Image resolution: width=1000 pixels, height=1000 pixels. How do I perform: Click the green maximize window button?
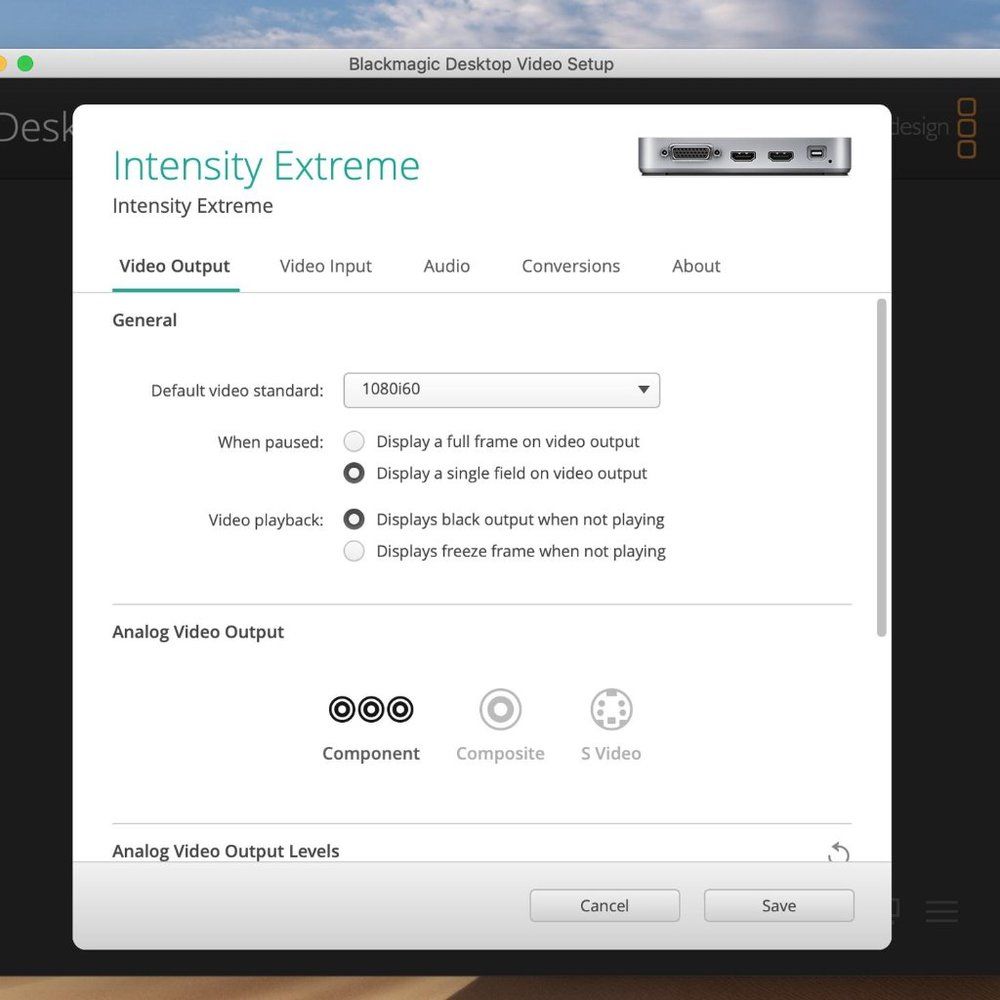pos(25,64)
